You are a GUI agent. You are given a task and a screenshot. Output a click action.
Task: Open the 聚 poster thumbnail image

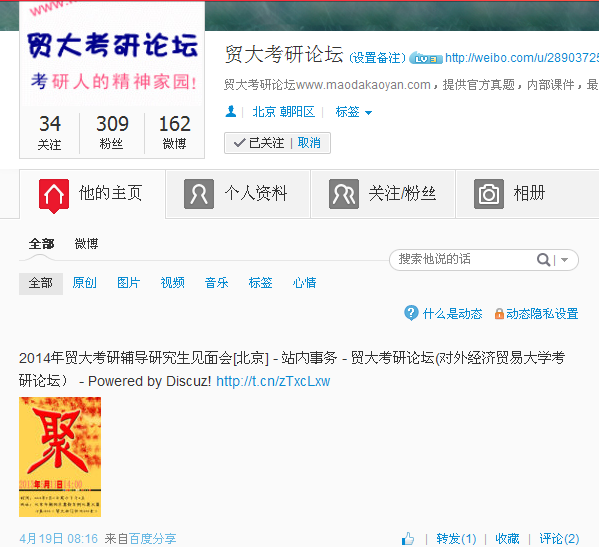pos(60,457)
